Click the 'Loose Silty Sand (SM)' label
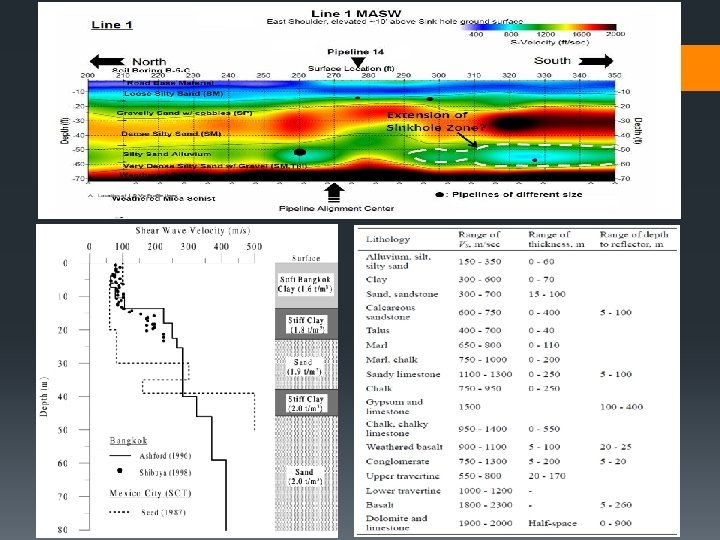 [x=174, y=94]
